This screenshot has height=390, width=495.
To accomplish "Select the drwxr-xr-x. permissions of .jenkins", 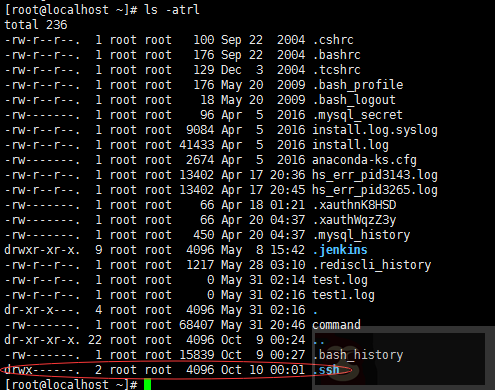I will pyautogui.click(x=42, y=250).
